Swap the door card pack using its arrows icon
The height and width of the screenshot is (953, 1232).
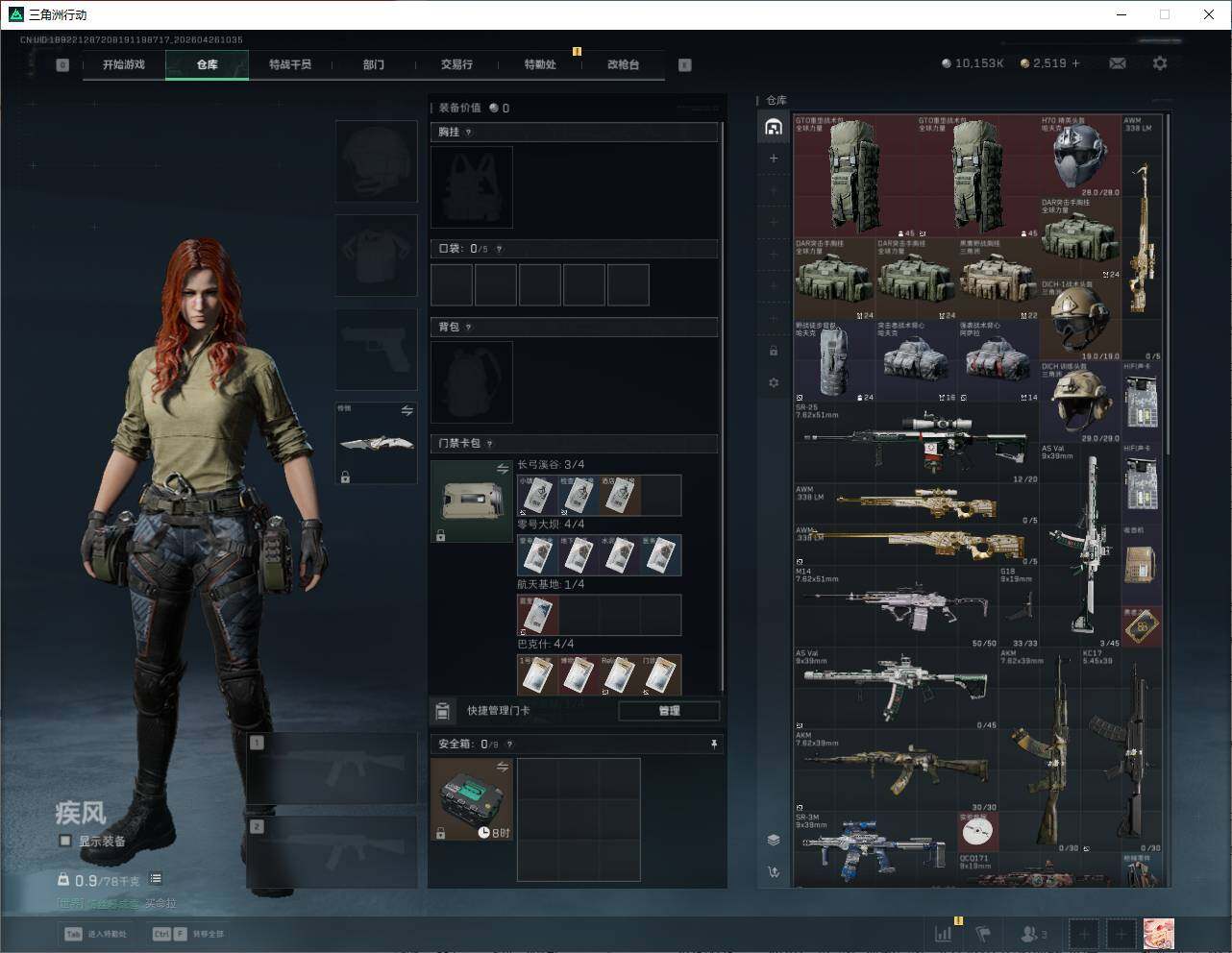point(503,469)
